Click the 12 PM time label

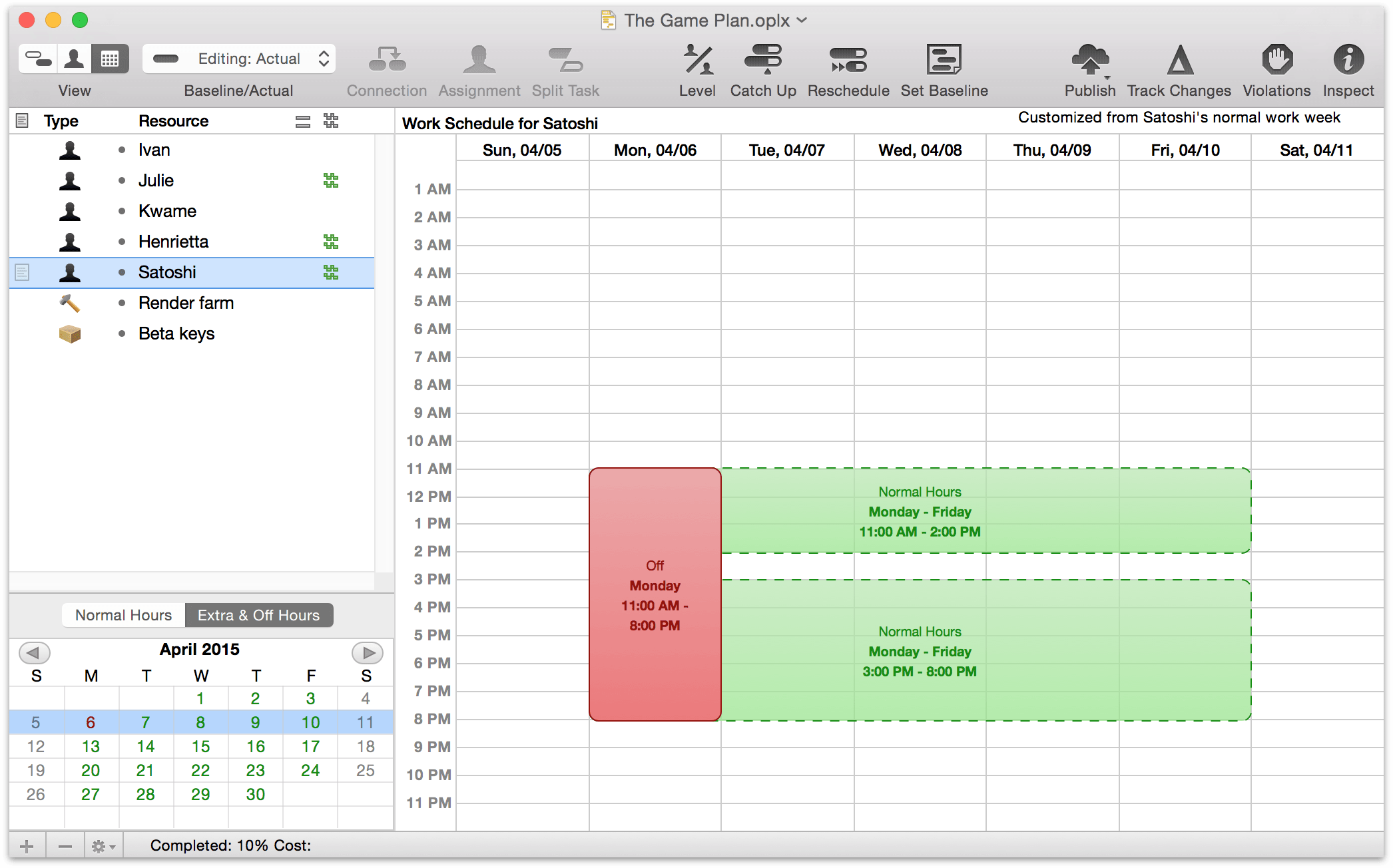tap(429, 497)
